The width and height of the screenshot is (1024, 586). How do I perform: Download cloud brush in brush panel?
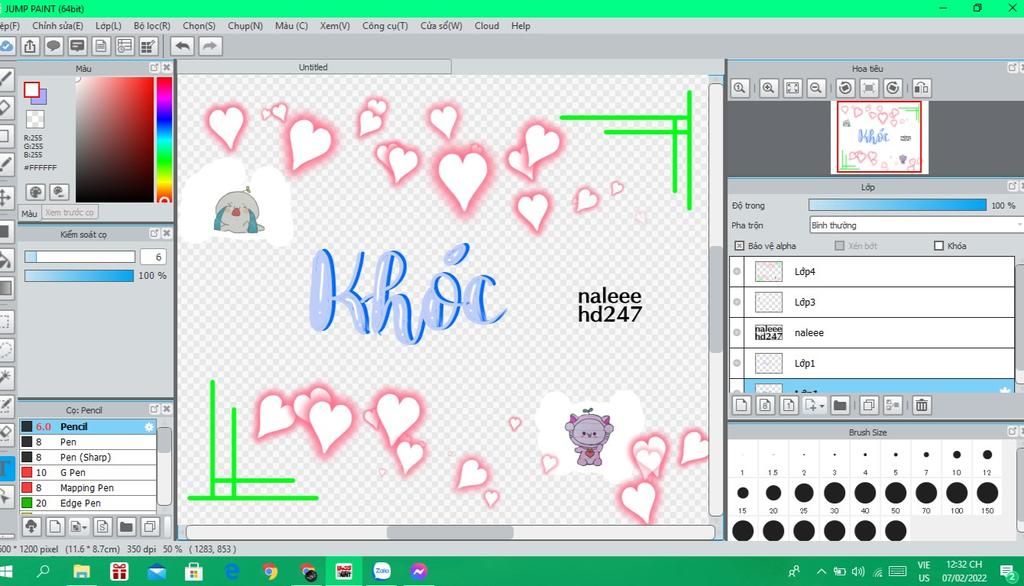[x=31, y=527]
